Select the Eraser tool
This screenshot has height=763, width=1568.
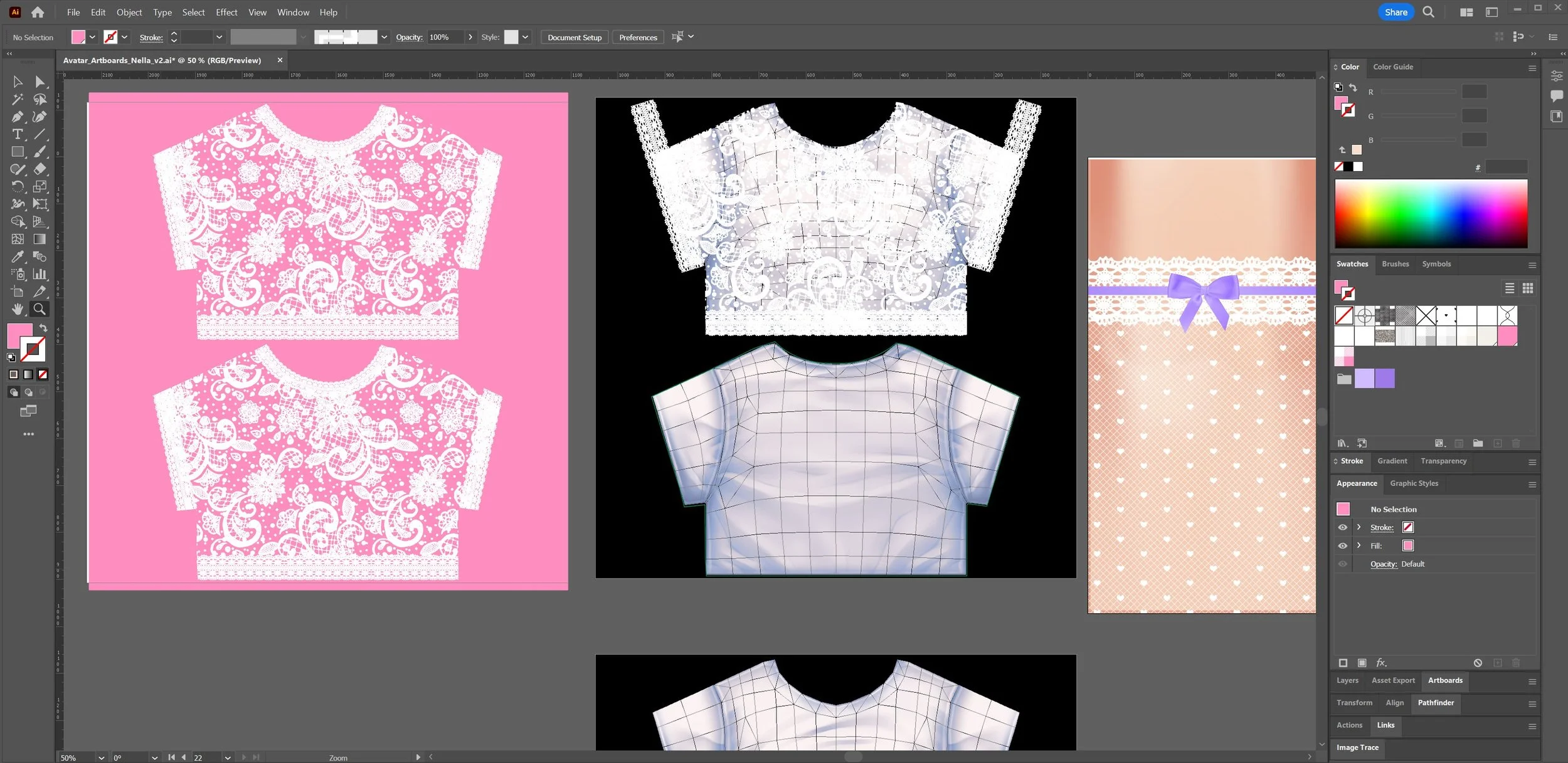[40, 169]
